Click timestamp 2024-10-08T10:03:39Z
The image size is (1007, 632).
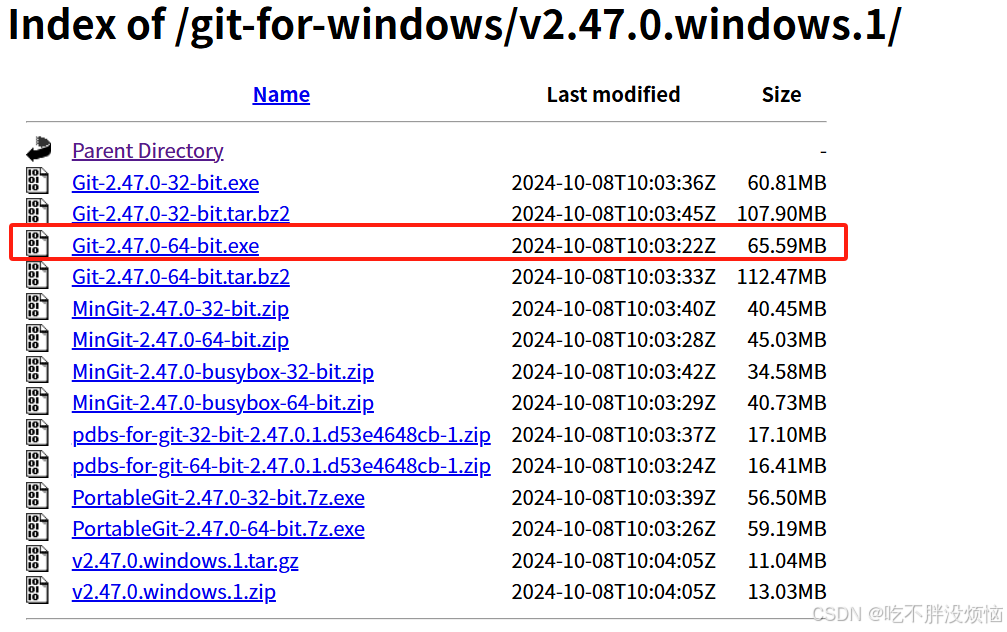(613, 498)
